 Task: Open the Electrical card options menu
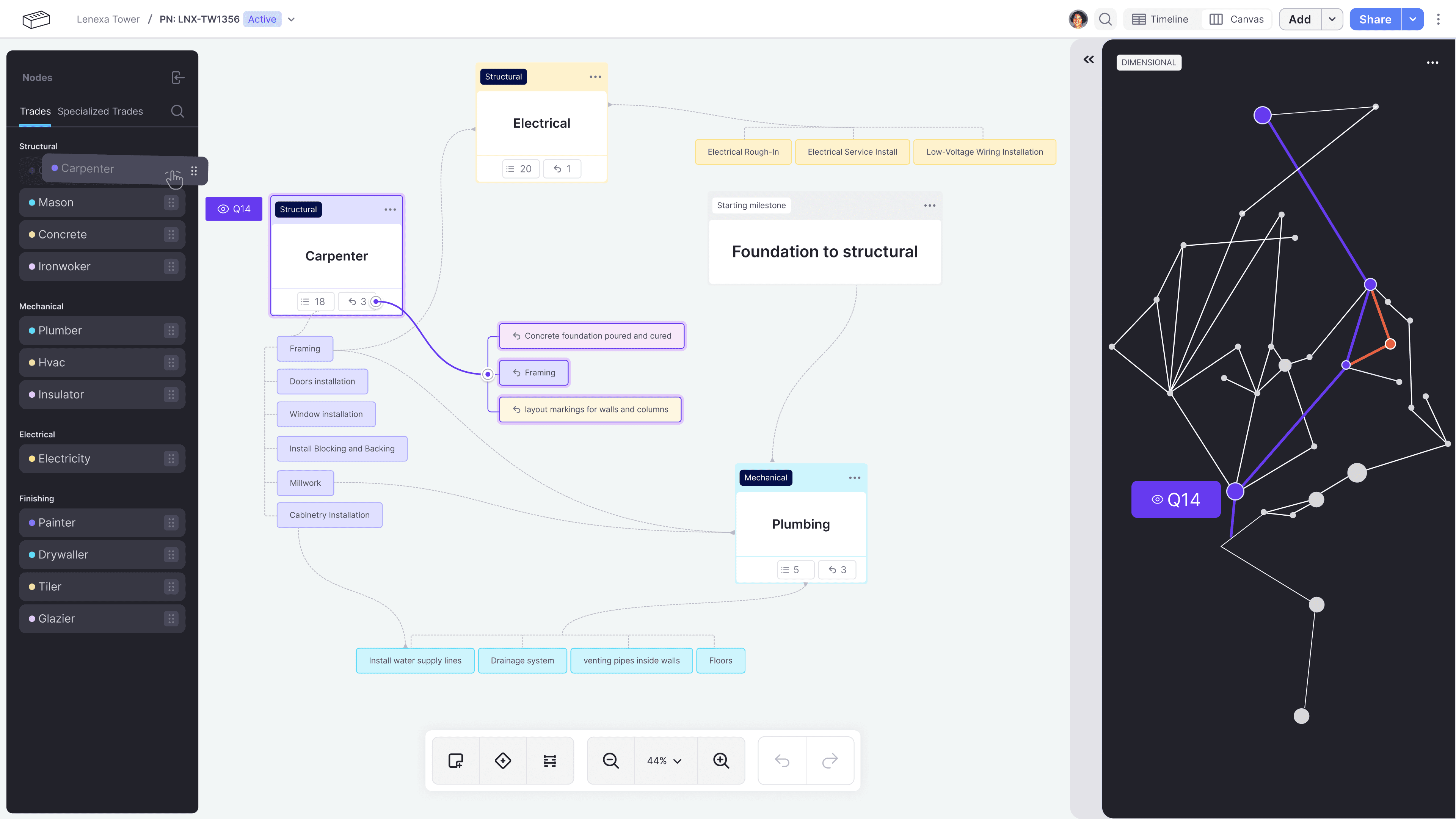(595, 77)
